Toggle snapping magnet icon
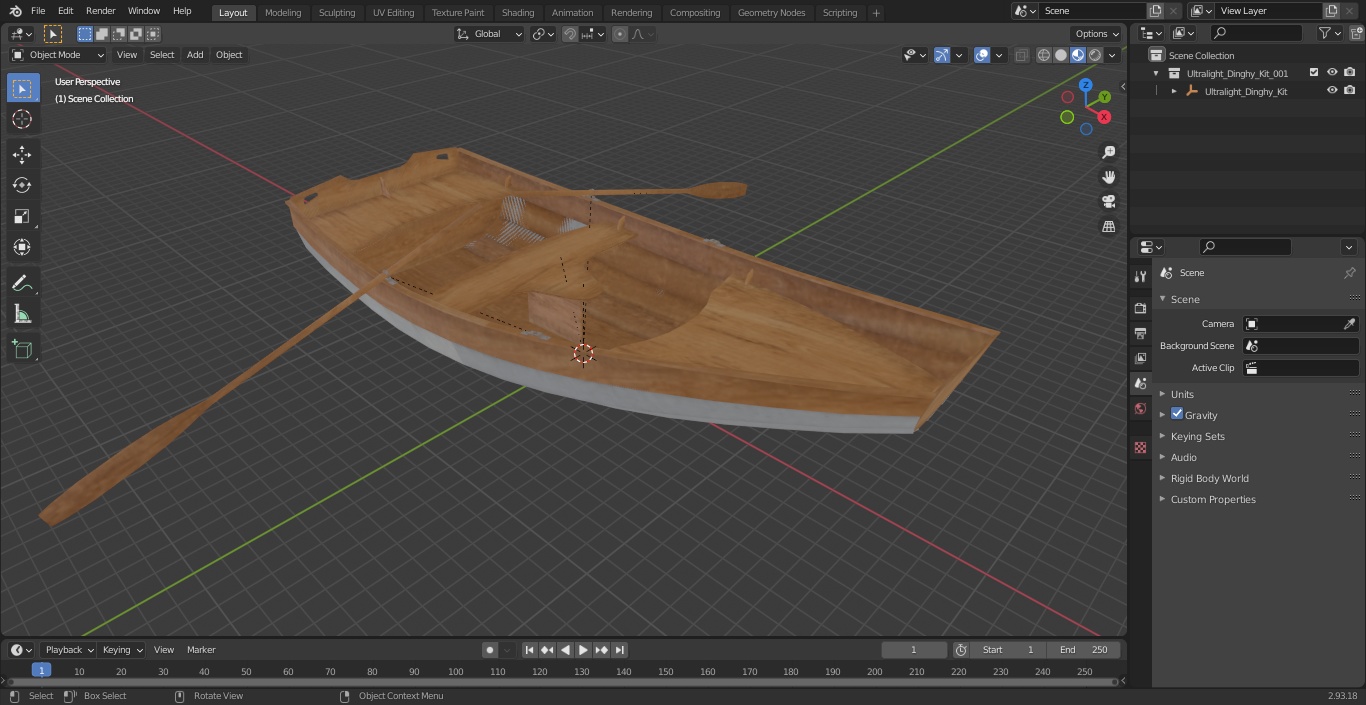Screen dimensions: 1366x705 [x=570, y=34]
